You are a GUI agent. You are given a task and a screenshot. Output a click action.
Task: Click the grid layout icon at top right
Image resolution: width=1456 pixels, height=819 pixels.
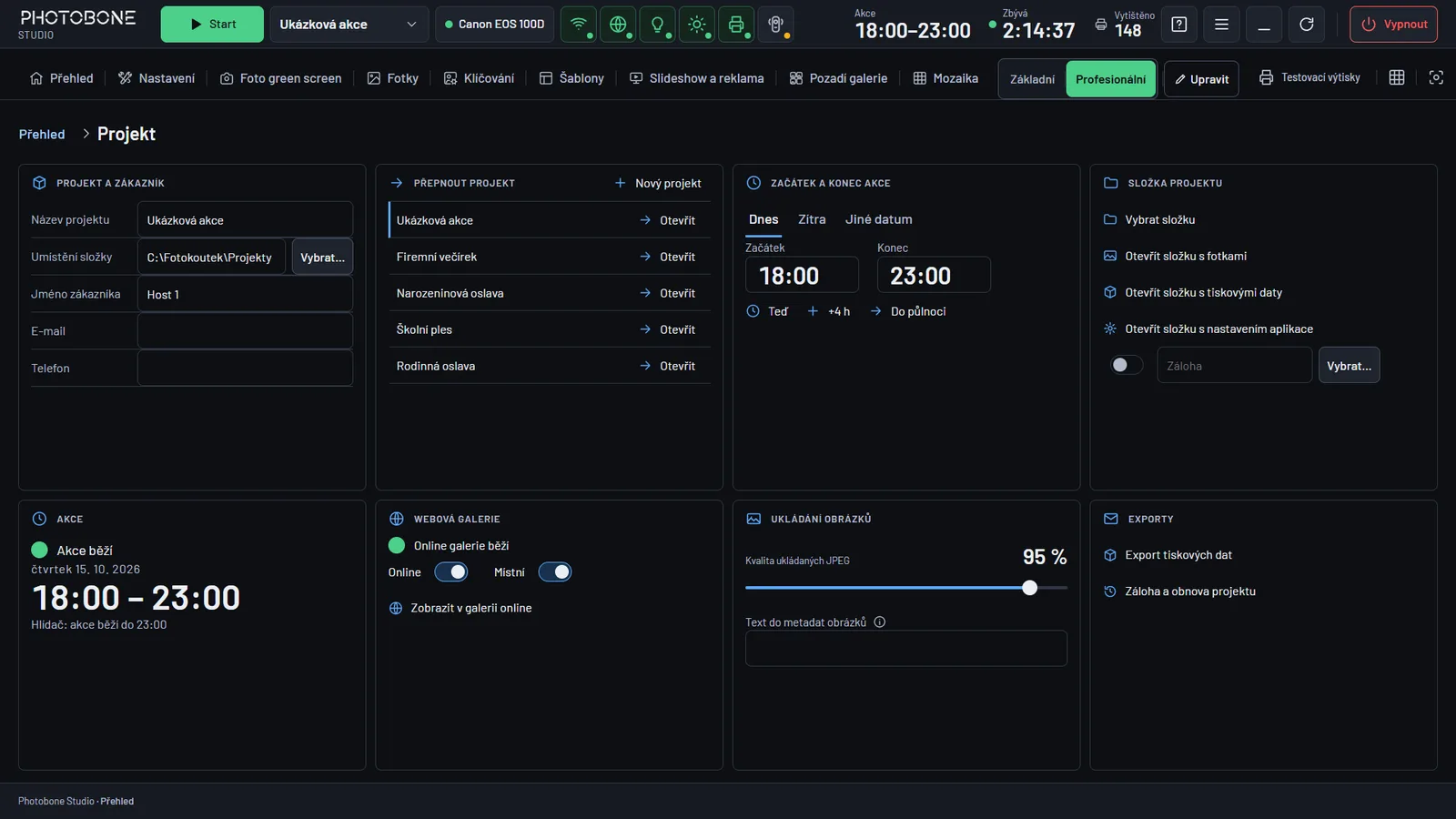click(x=1397, y=77)
